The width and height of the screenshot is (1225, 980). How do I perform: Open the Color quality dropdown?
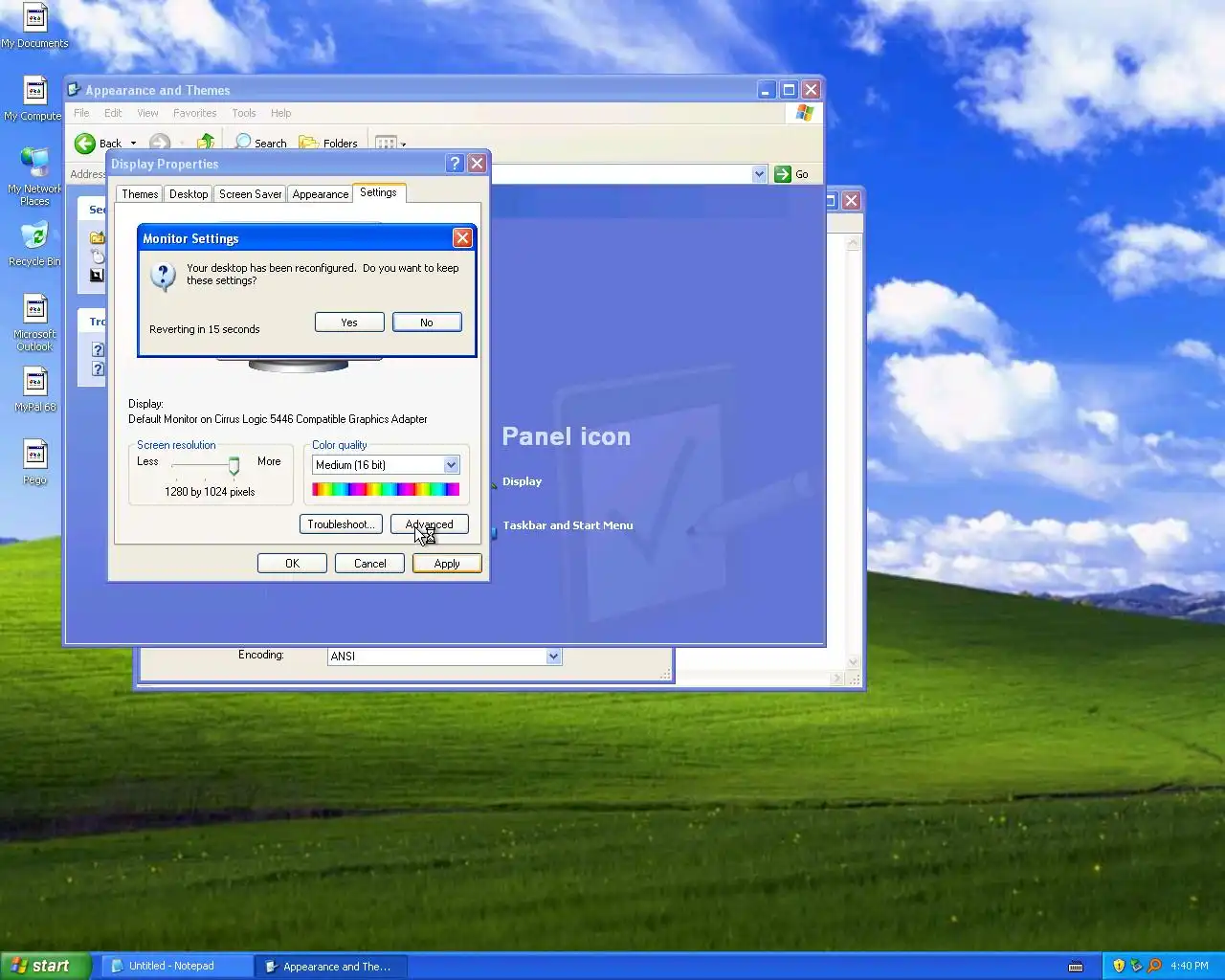click(x=451, y=465)
